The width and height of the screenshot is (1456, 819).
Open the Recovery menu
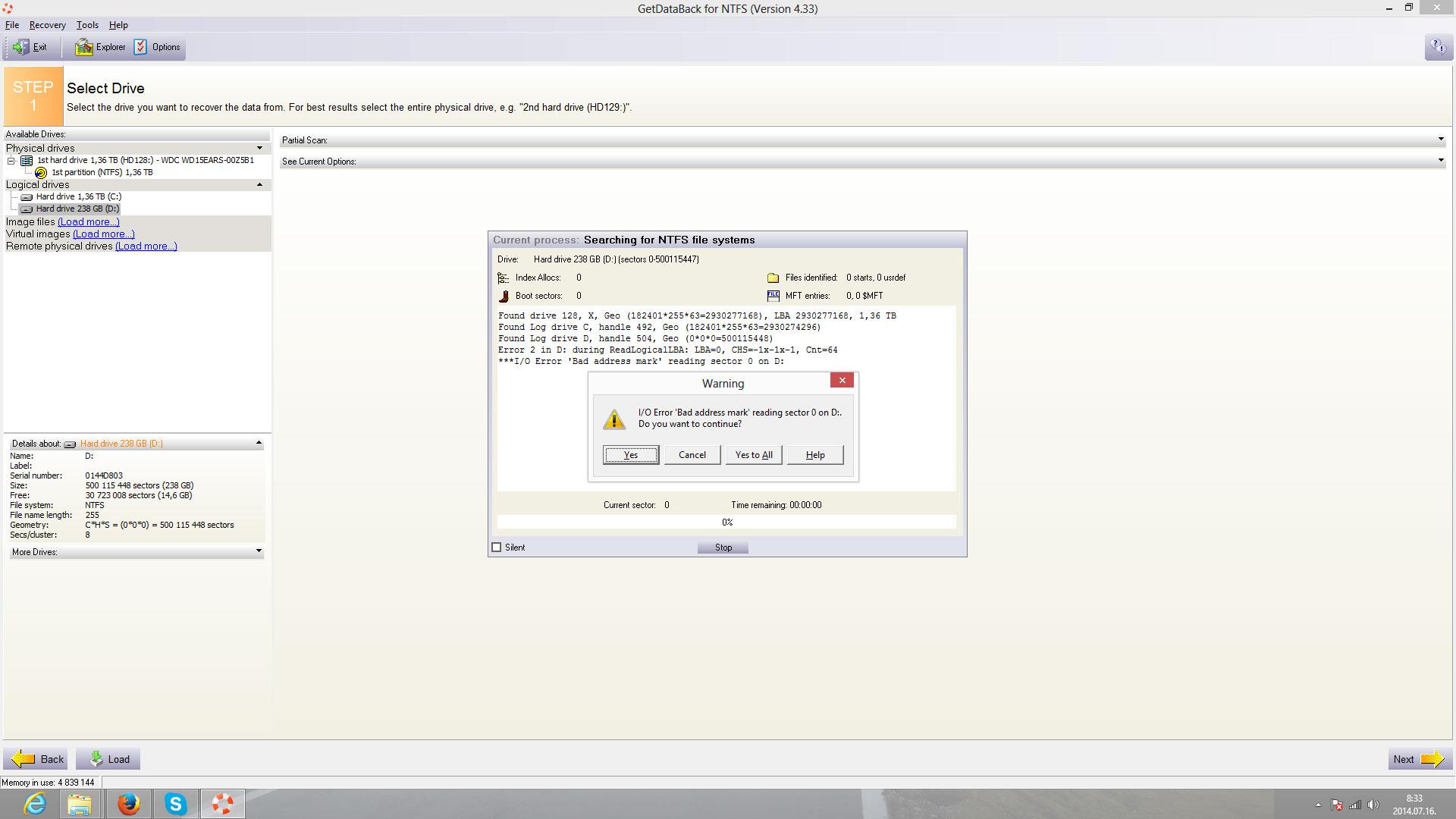pyautogui.click(x=47, y=25)
